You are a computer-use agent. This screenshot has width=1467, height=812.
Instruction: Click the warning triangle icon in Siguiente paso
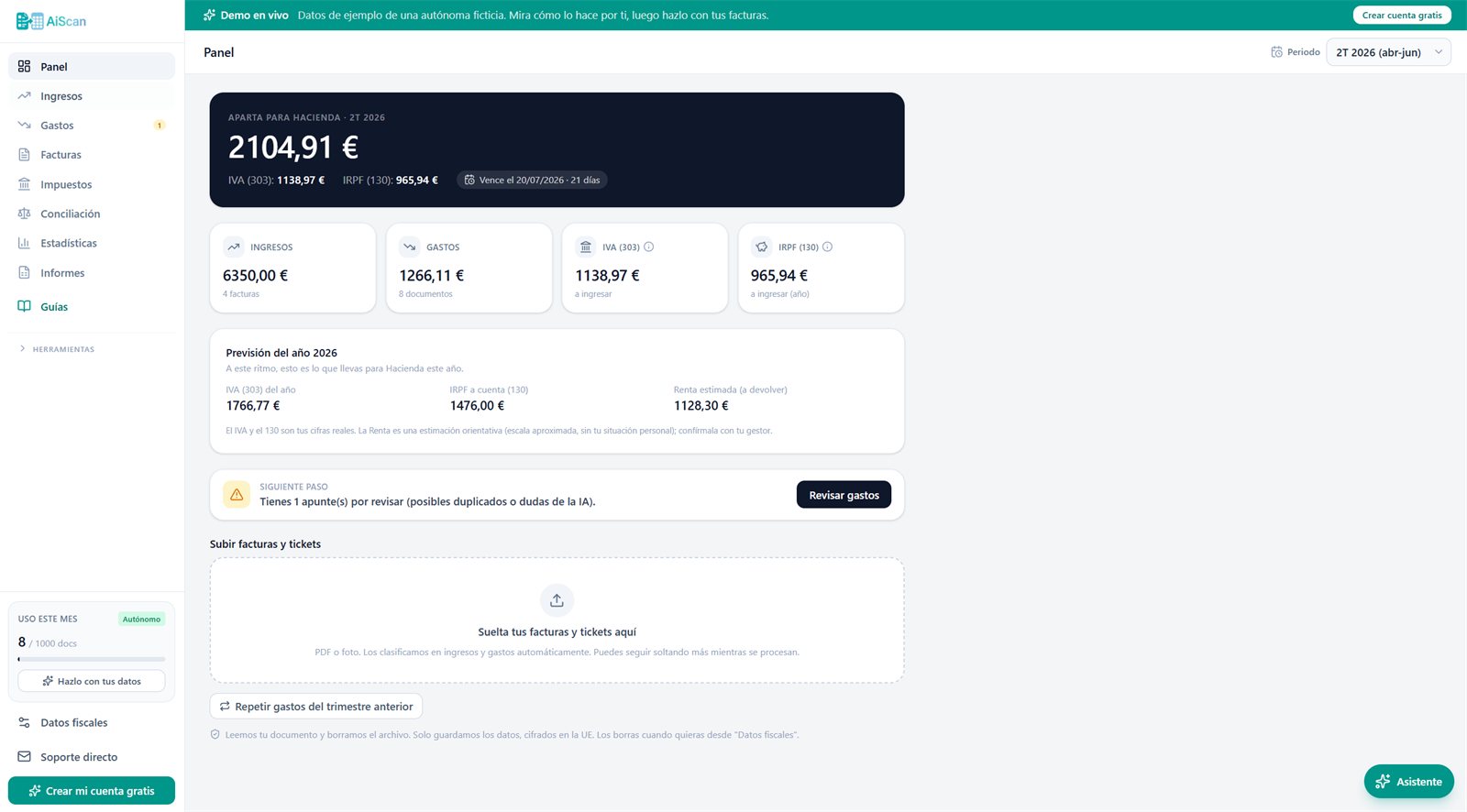(237, 494)
